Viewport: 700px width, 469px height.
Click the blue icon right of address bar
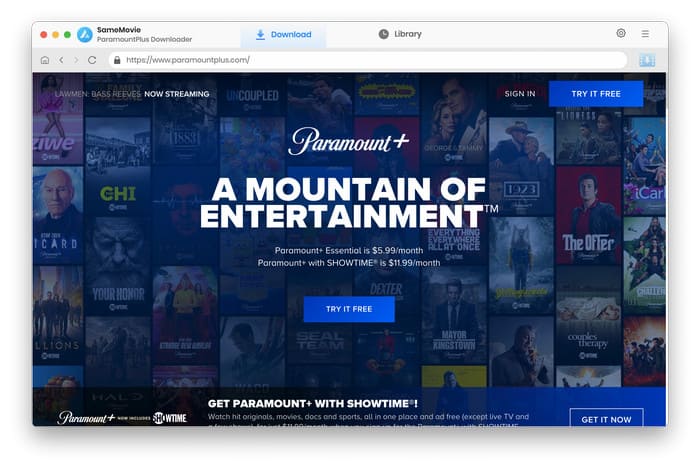click(646, 60)
